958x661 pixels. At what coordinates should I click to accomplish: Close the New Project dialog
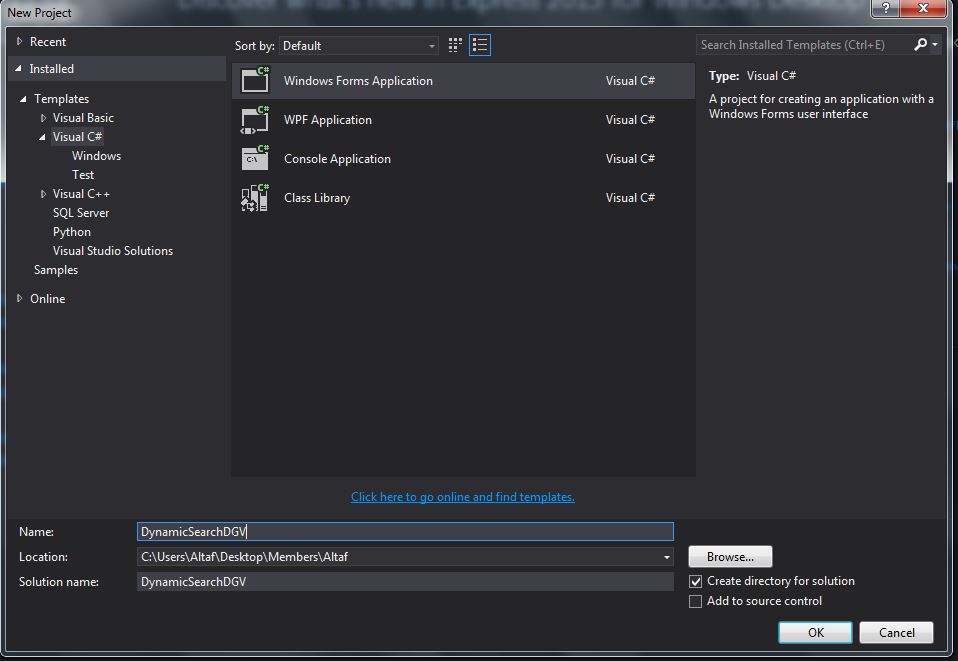pyautogui.click(x=924, y=8)
